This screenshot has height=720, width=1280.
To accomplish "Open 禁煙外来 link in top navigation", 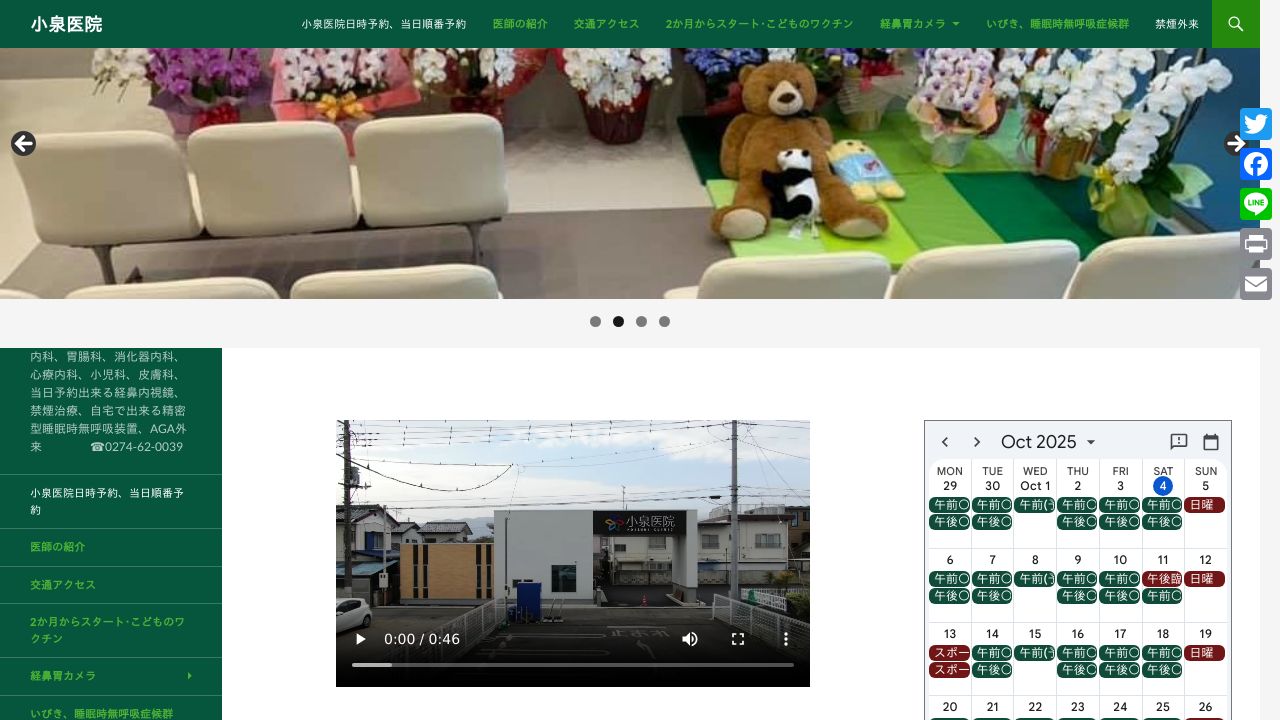I will coord(1176,24).
